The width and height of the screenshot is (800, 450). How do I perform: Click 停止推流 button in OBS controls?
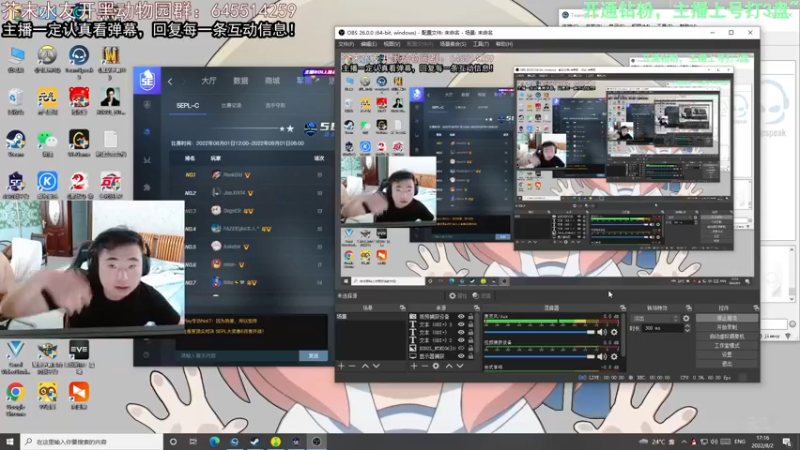[727, 318]
